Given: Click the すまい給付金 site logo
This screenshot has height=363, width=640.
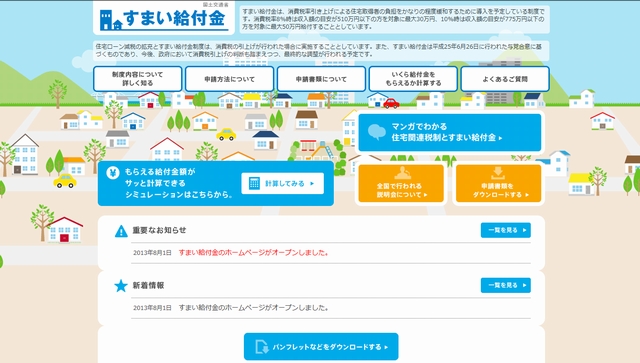Looking at the screenshot, I should (x=163, y=19).
